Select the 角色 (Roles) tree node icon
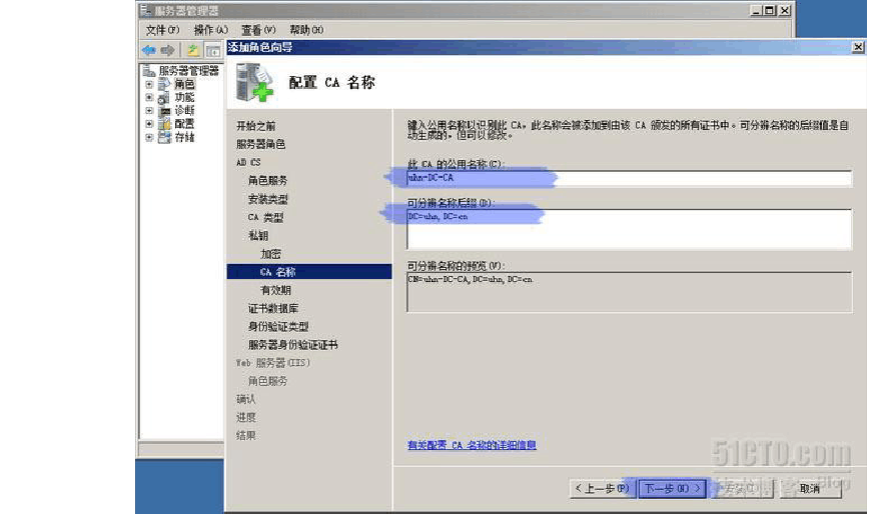 pos(164,85)
